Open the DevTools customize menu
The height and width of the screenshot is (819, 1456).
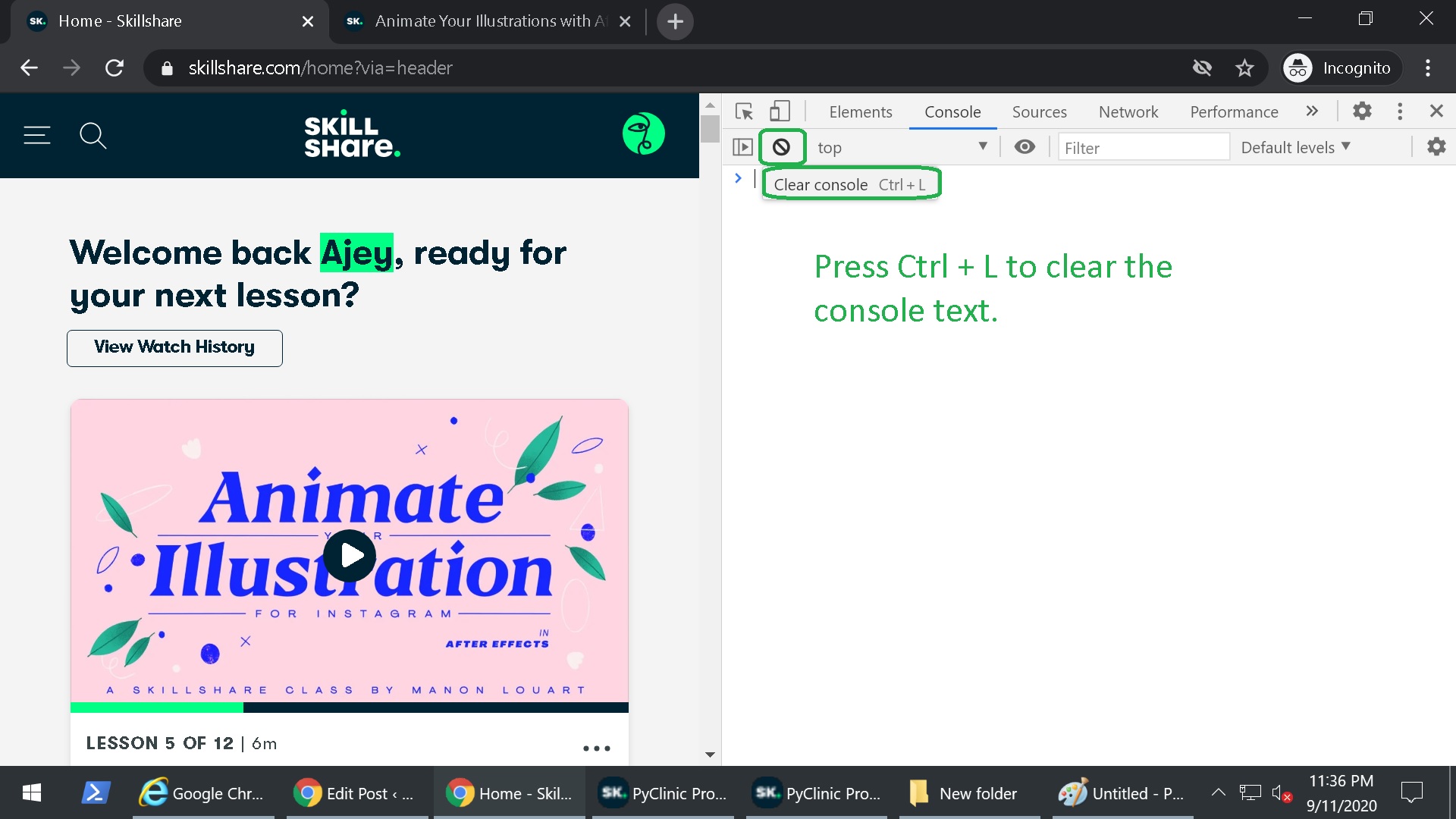pyautogui.click(x=1400, y=111)
